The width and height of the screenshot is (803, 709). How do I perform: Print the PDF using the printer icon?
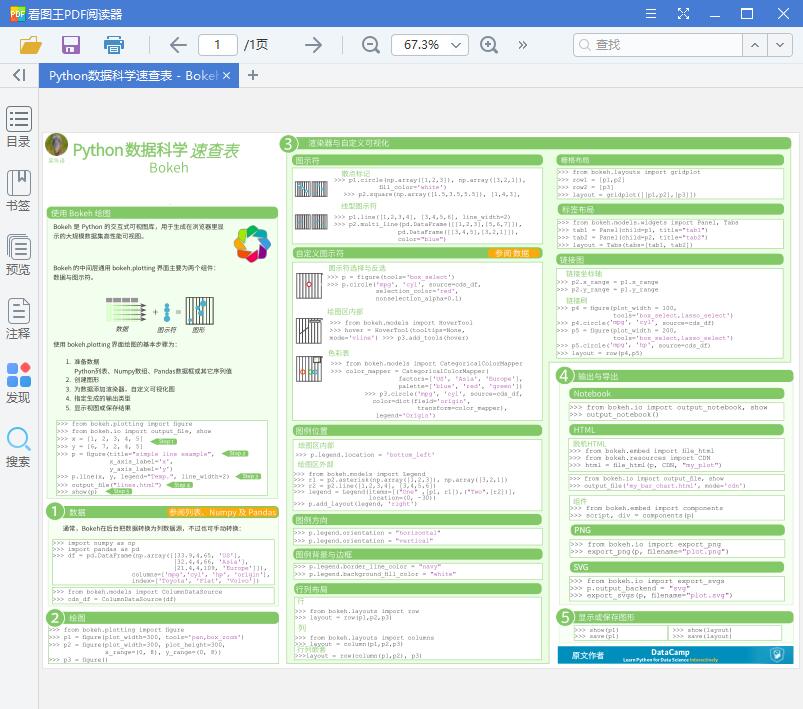(113, 45)
